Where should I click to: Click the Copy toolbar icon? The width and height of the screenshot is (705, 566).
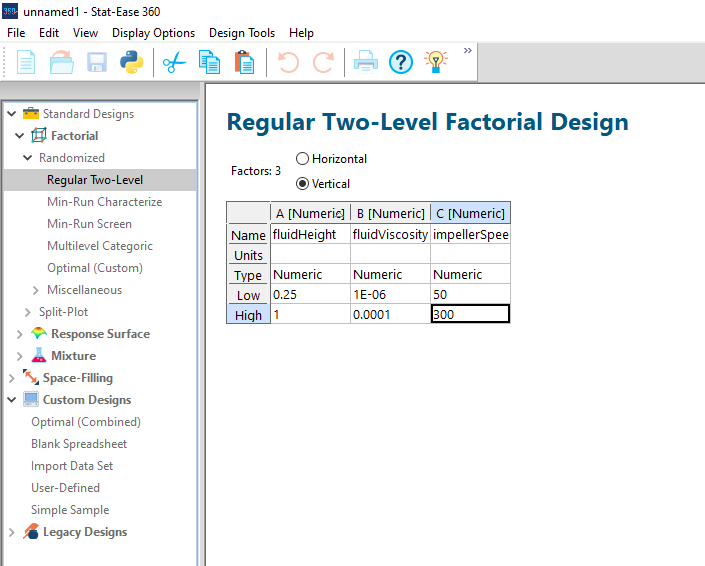tap(210, 62)
